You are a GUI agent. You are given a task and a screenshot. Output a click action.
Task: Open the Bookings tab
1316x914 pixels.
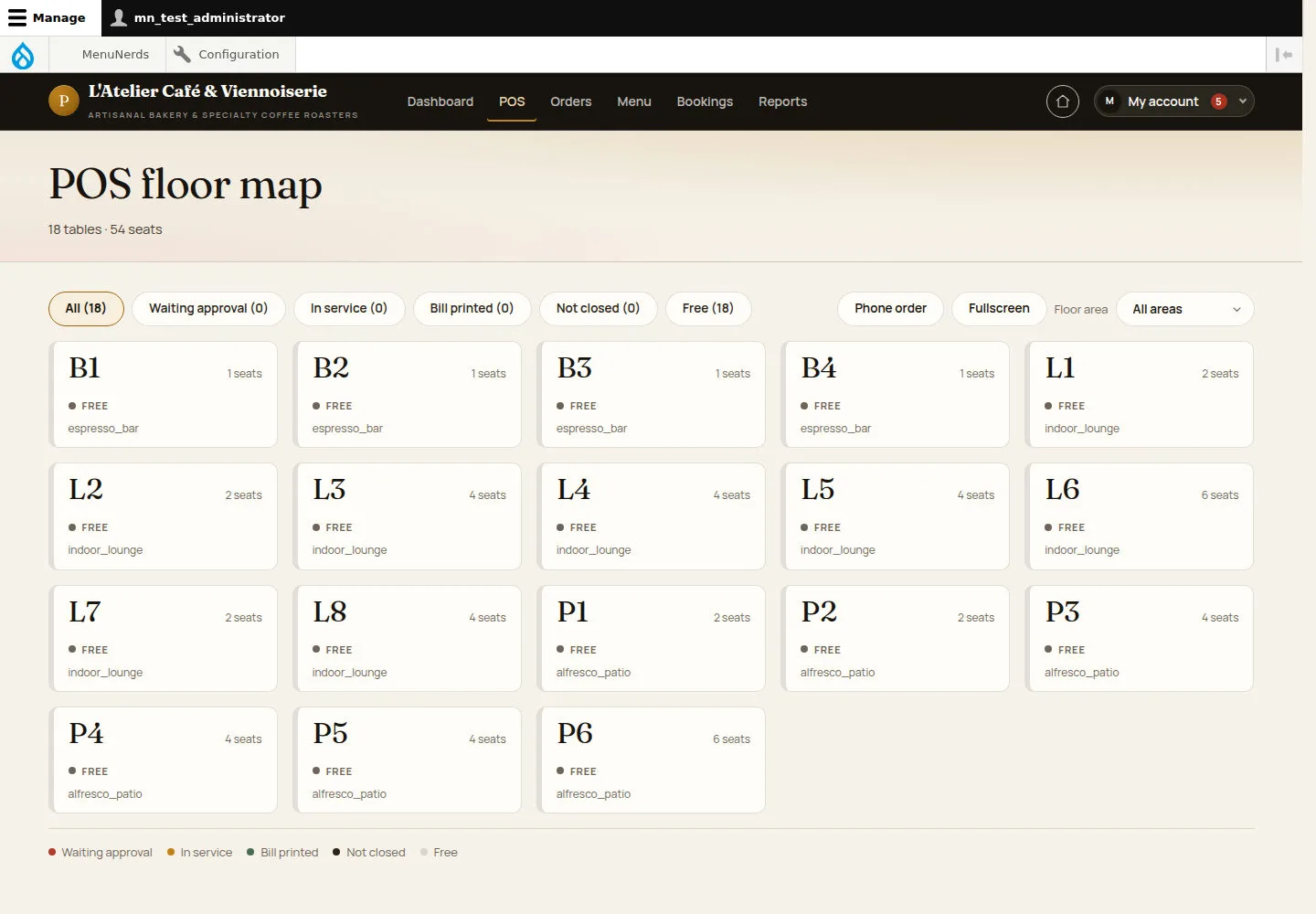[x=705, y=101]
